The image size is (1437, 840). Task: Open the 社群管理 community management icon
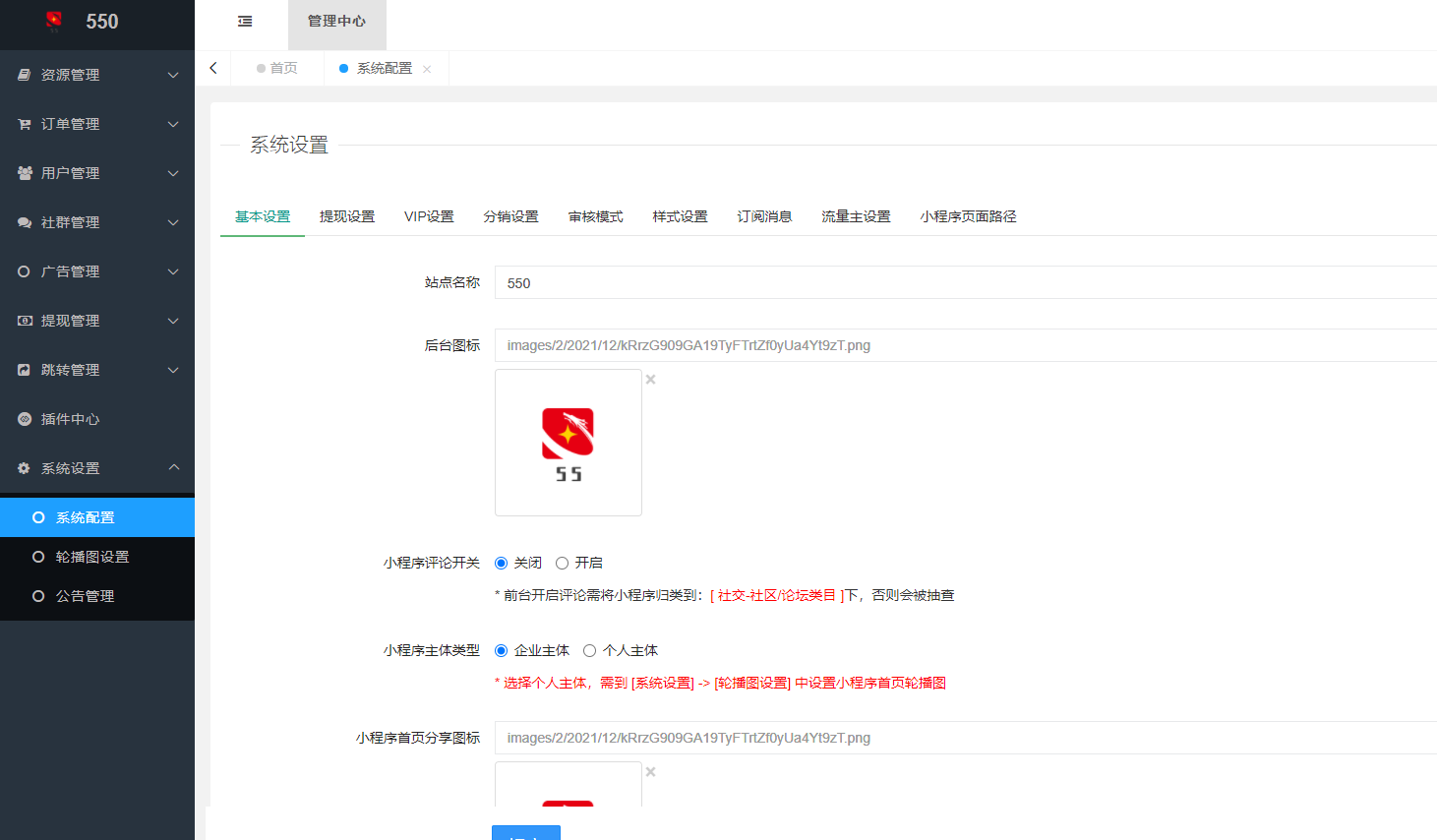[24, 221]
